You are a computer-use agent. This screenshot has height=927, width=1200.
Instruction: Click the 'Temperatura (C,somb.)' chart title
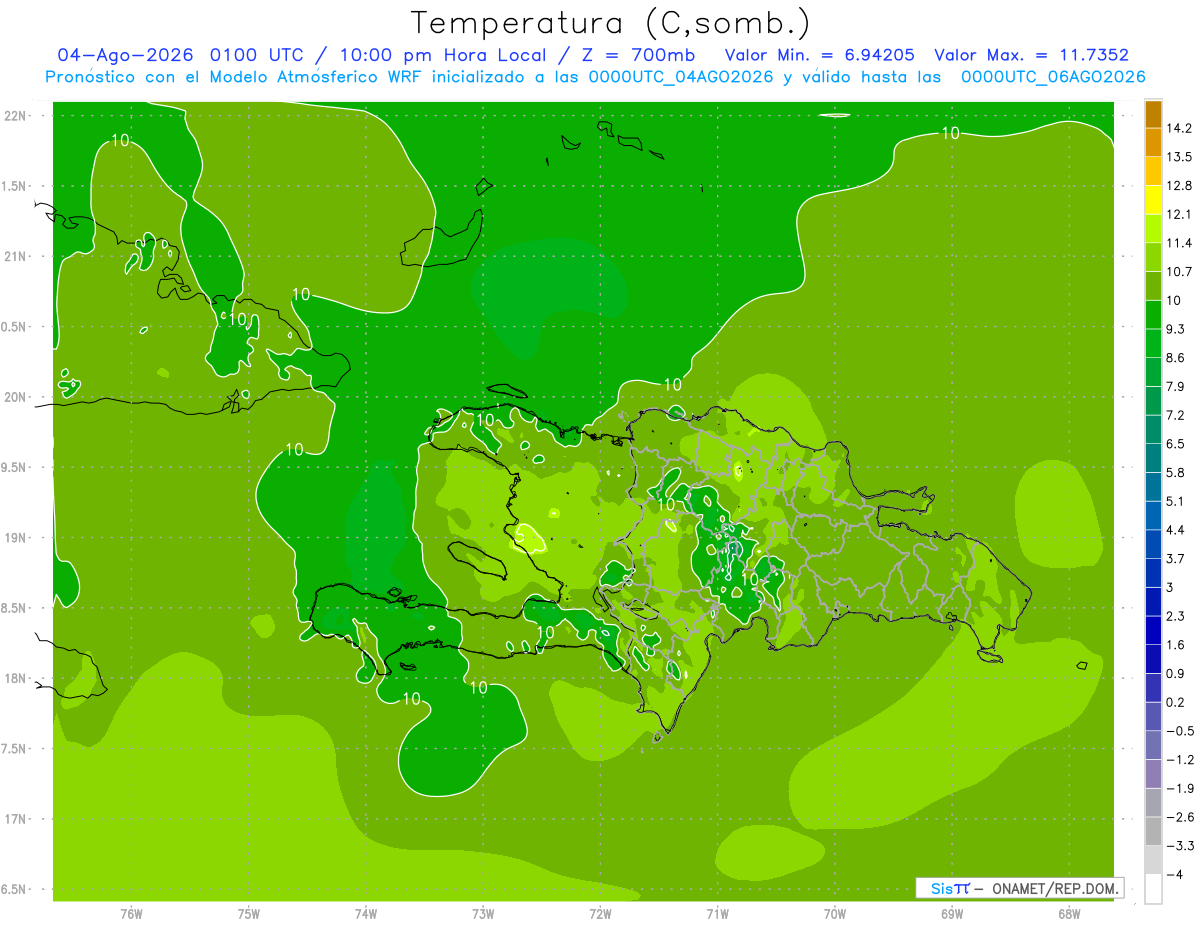610,22
